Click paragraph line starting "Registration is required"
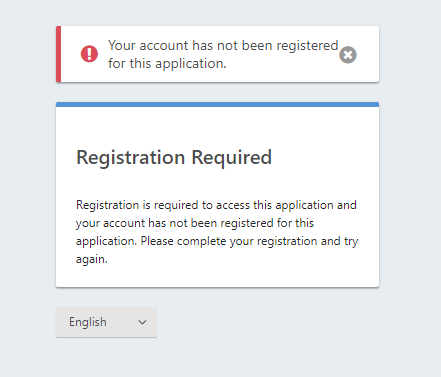 tap(216, 205)
